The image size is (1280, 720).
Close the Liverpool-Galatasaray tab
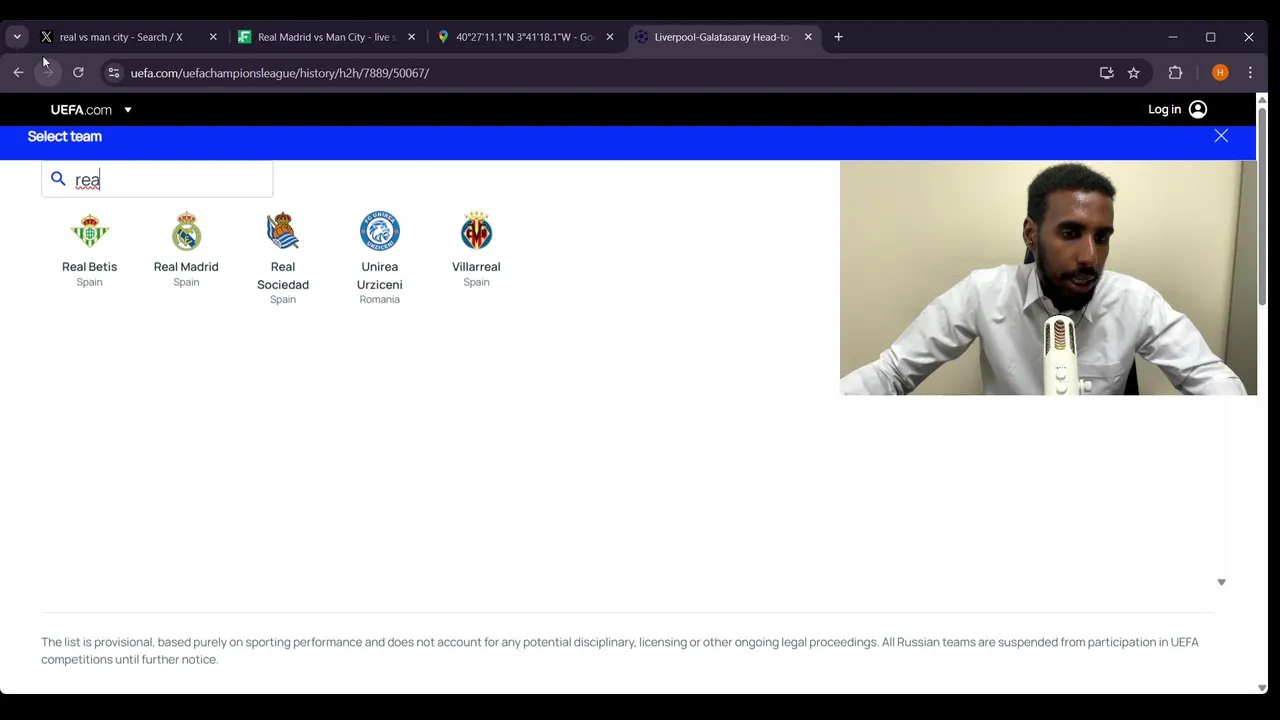coord(808,37)
